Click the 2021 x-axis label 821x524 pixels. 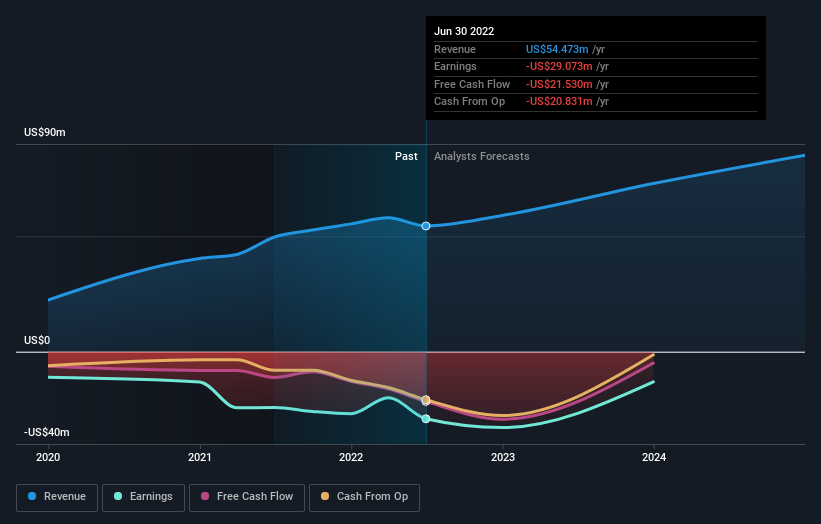199,457
